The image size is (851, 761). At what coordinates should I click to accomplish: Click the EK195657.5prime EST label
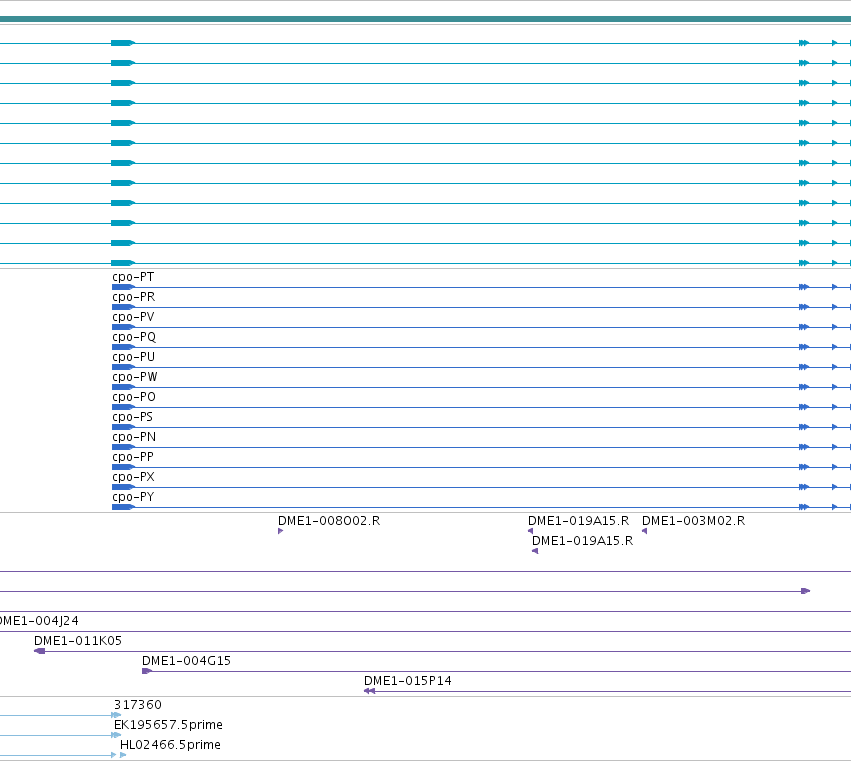point(168,725)
